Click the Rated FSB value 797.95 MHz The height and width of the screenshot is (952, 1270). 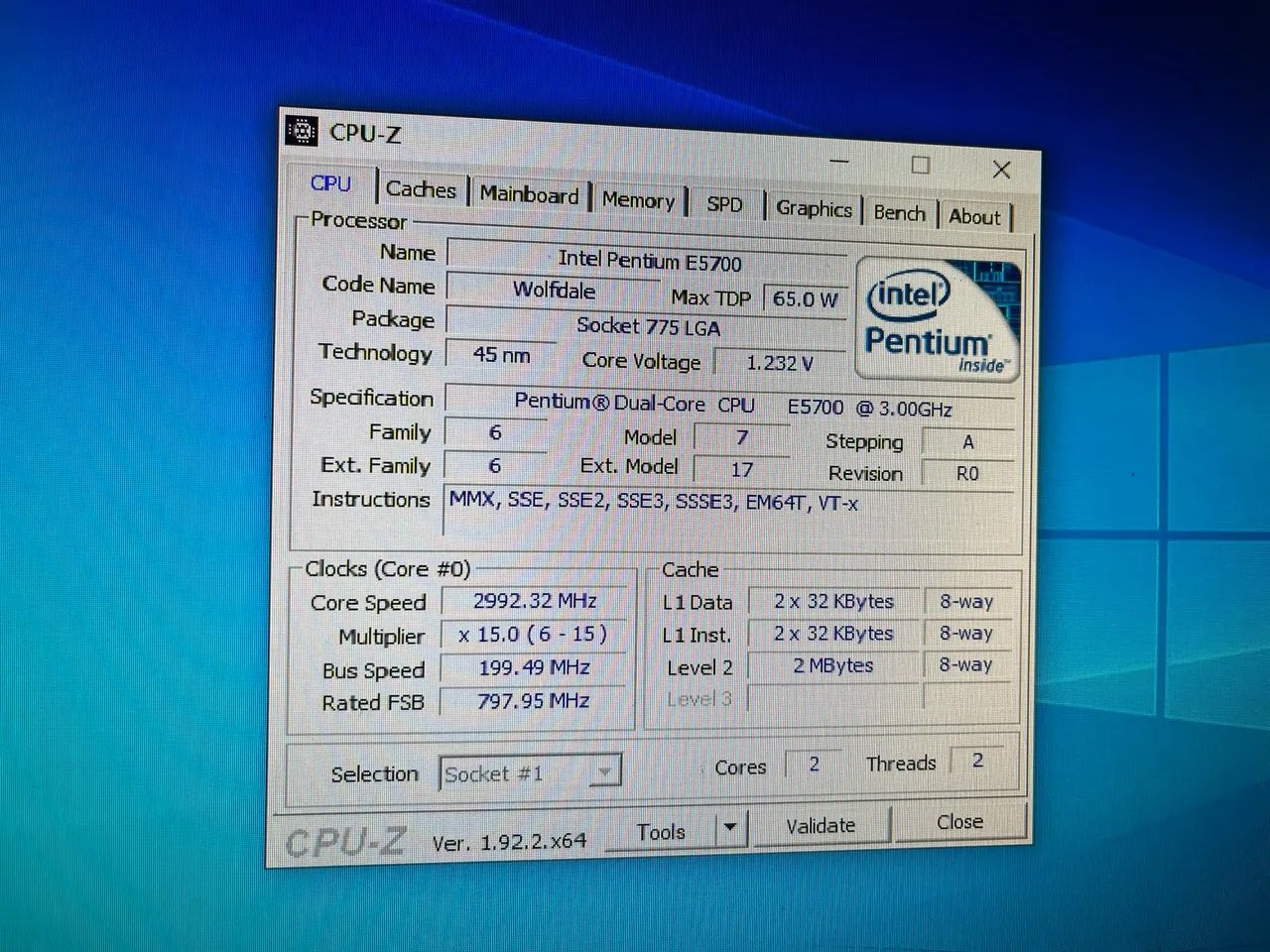point(533,700)
